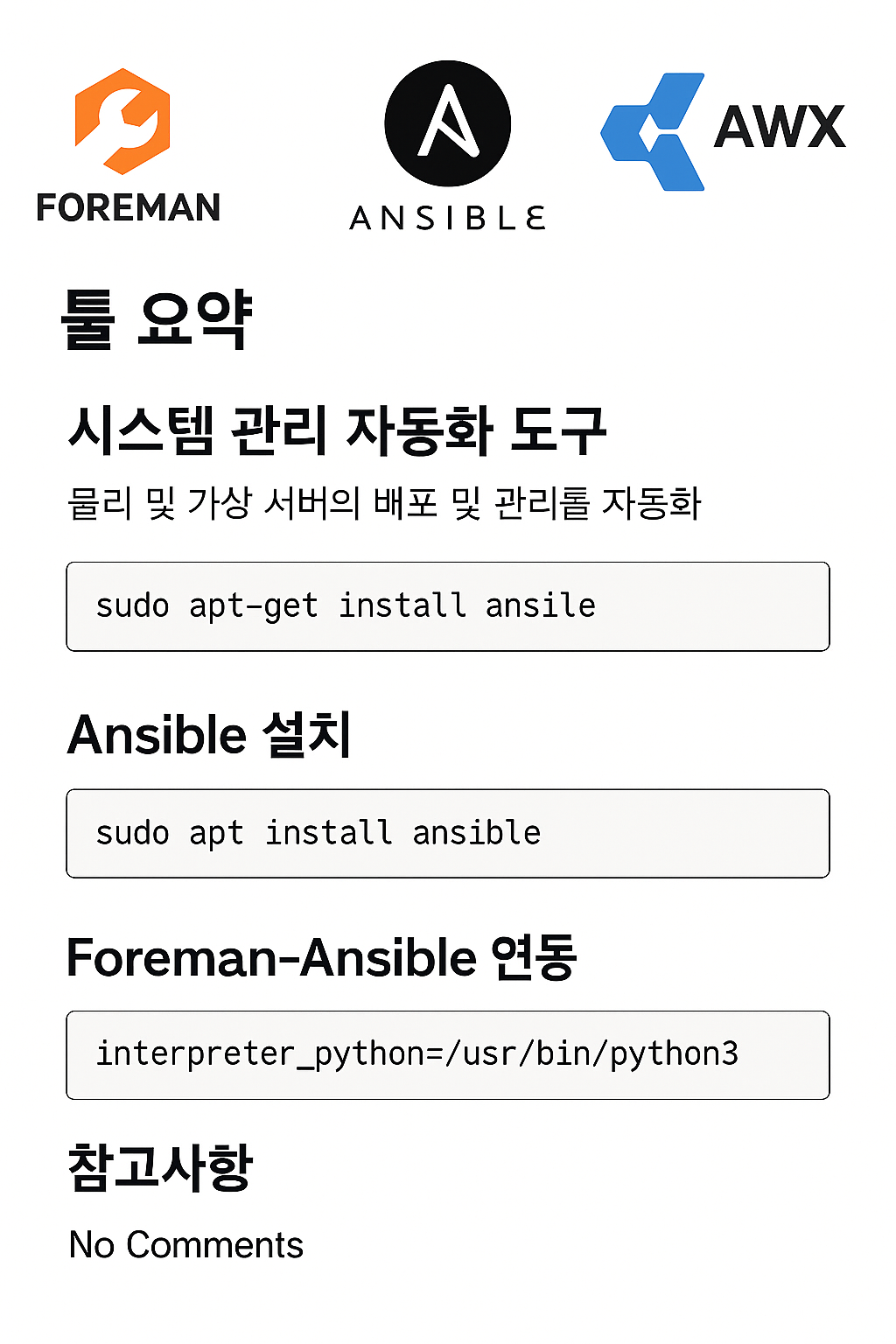Click the interpreter_python code box

tap(448, 1055)
